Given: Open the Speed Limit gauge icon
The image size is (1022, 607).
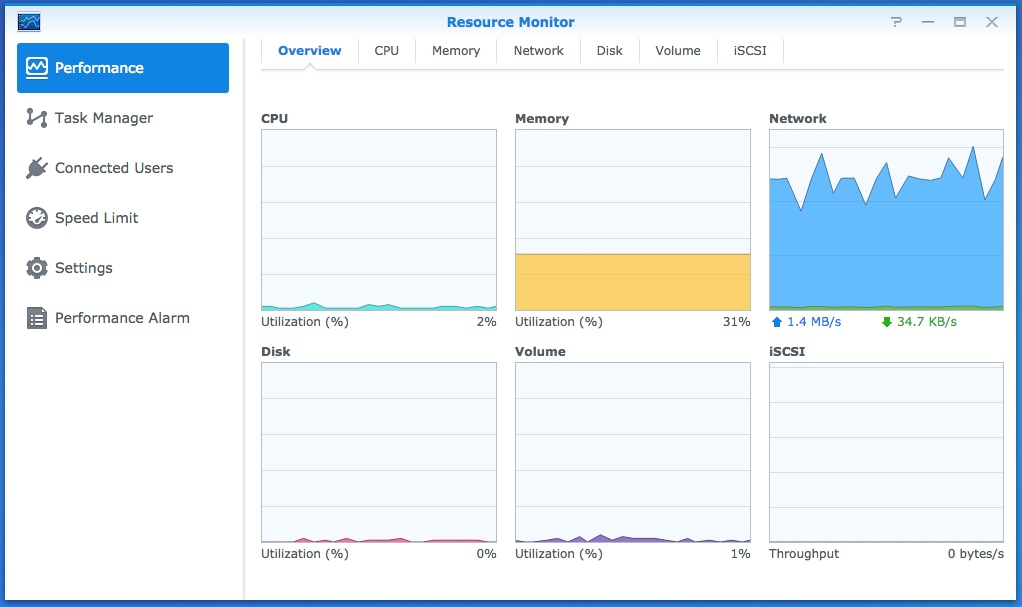Looking at the screenshot, I should coord(35,218).
